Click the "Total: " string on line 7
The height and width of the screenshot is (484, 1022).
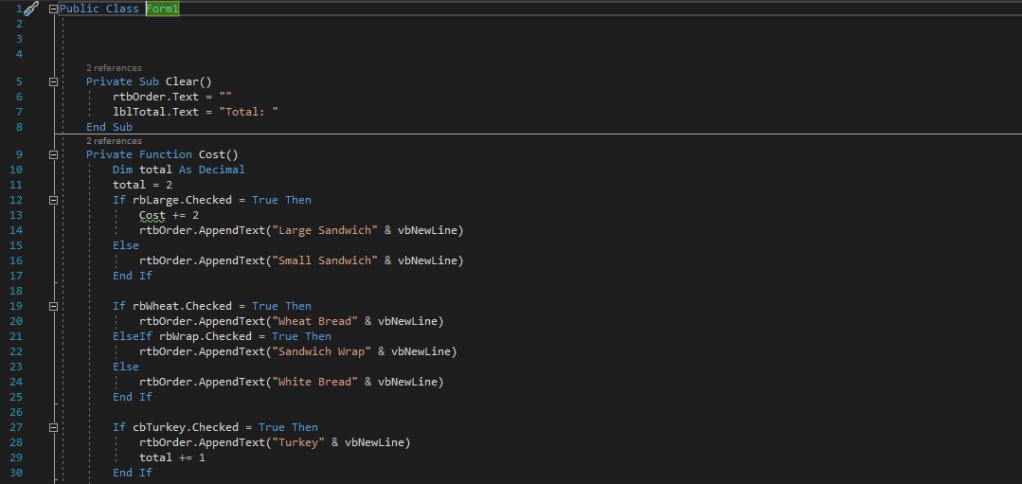coord(241,112)
